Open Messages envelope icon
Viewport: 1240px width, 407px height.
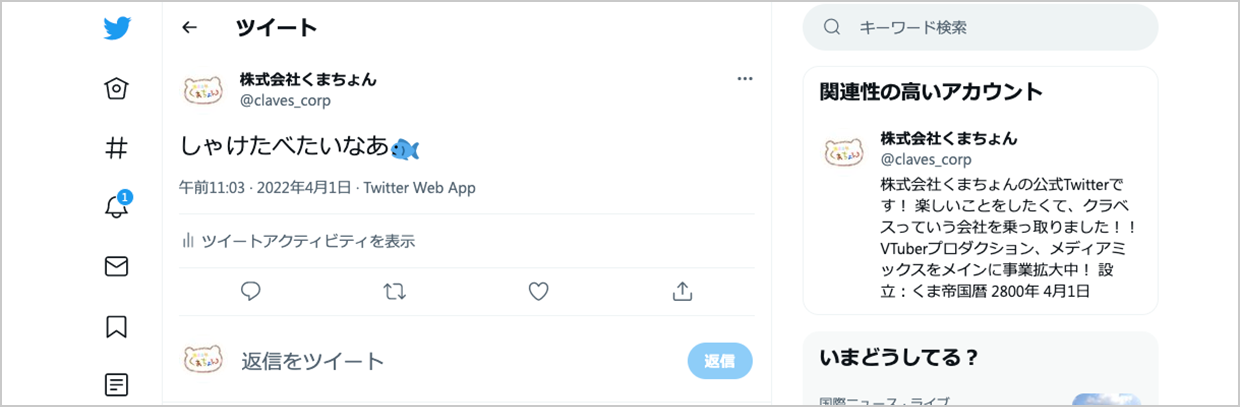(x=117, y=266)
